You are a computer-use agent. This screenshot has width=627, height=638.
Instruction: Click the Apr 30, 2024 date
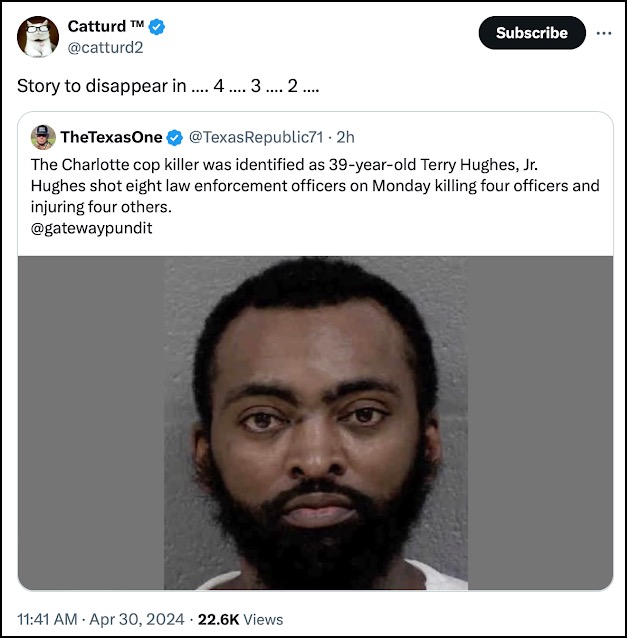(x=138, y=619)
